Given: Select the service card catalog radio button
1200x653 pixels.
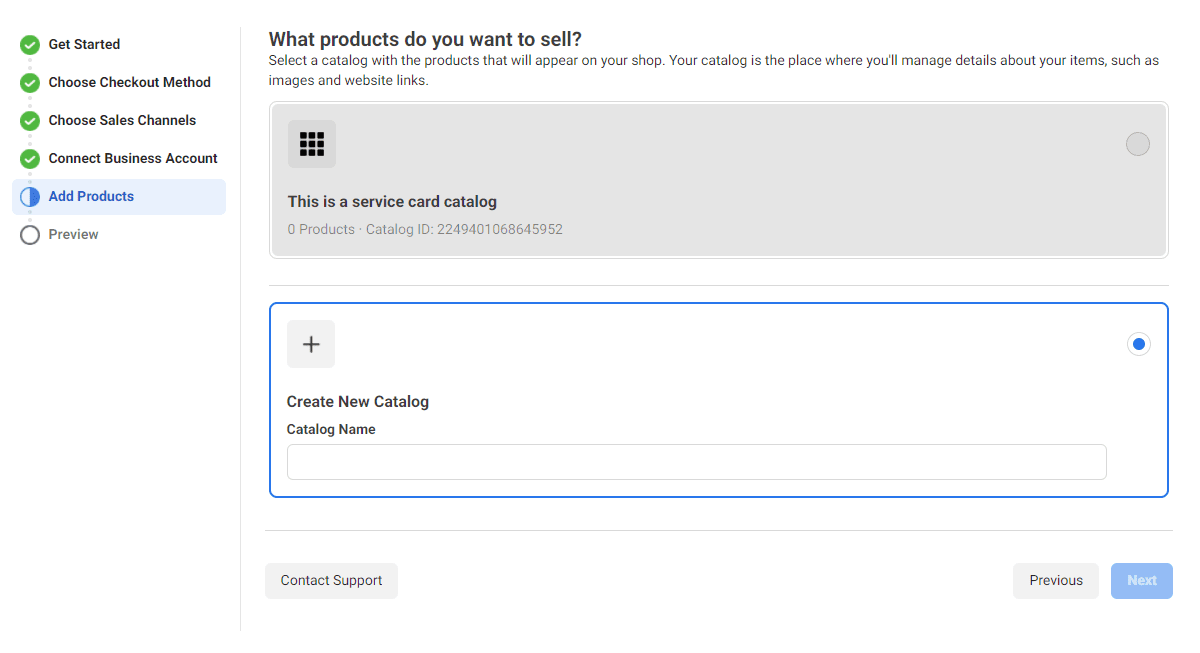Looking at the screenshot, I should tap(1138, 144).
